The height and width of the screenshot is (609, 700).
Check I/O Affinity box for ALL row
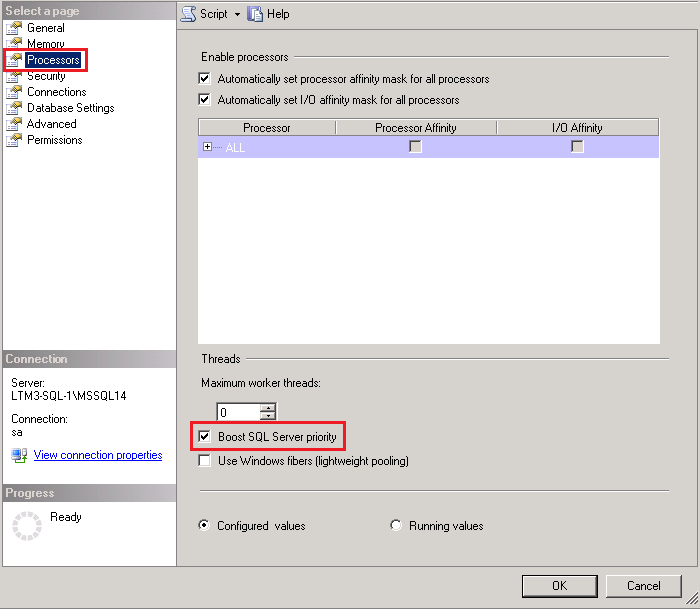577,146
